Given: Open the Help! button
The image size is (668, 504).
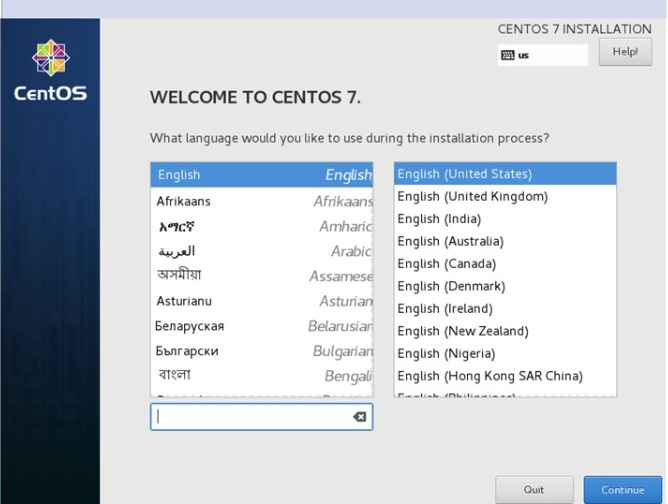Looking at the screenshot, I should (625, 52).
